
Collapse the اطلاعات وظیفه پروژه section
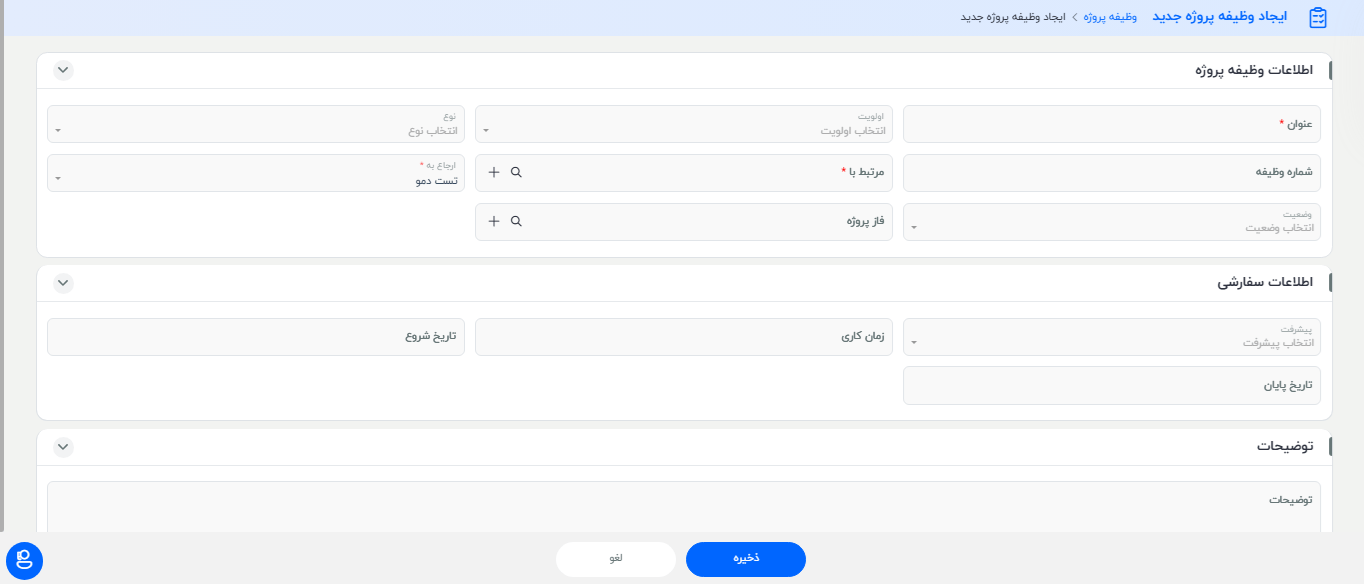[62, 70]
